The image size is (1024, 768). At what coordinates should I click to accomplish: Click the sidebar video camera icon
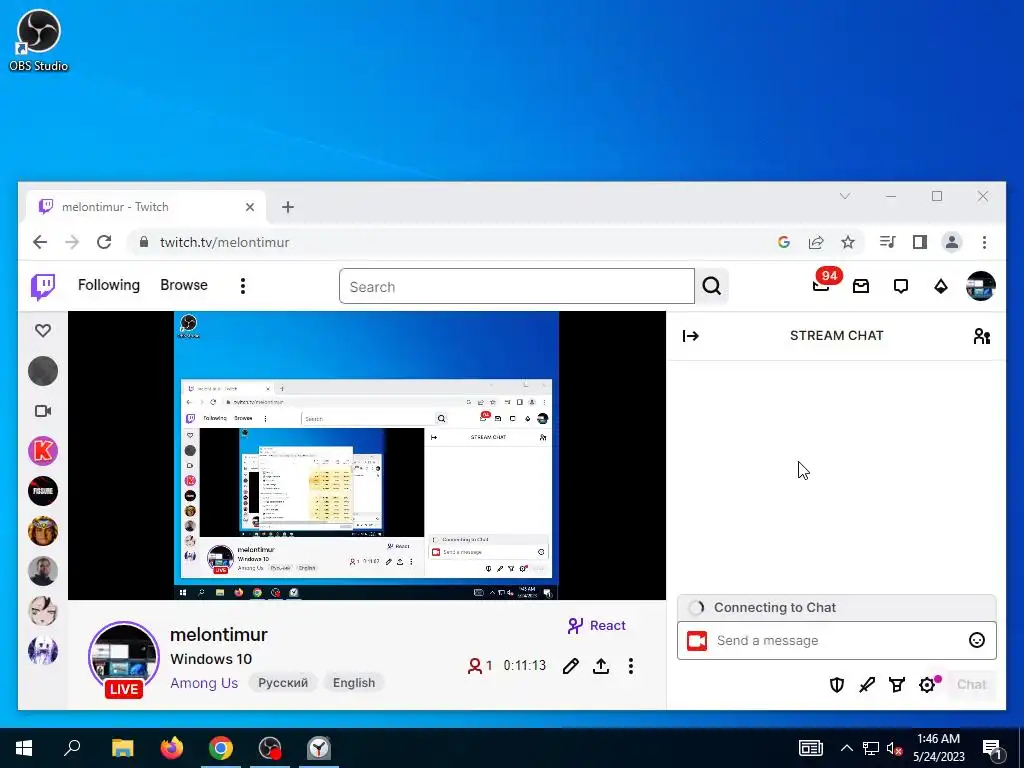click(43, 411)
